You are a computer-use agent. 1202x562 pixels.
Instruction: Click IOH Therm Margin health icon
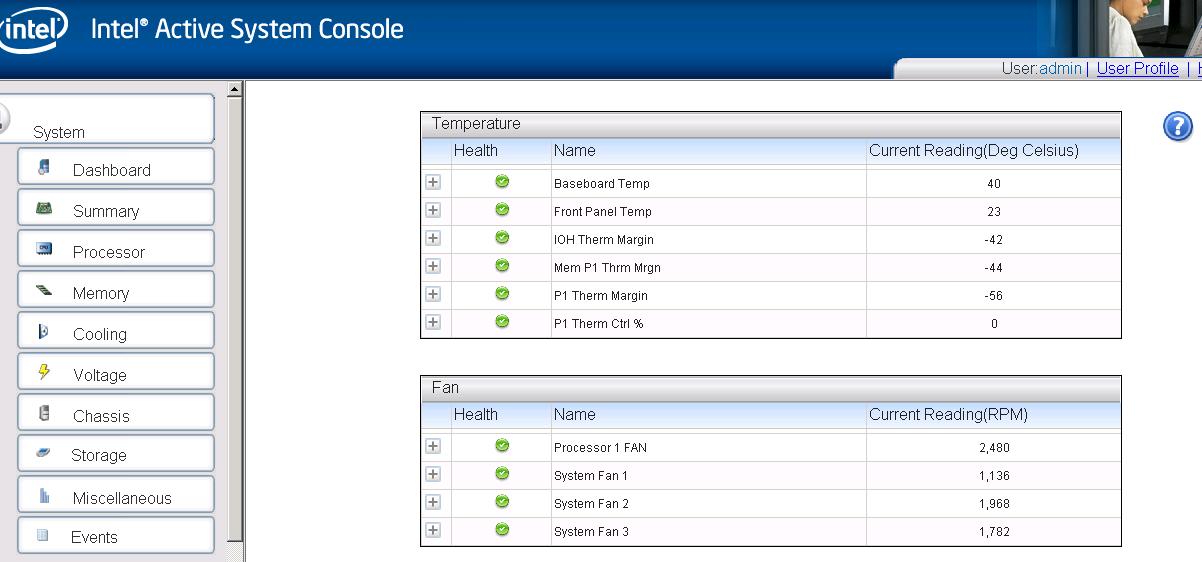click(502, 238)
